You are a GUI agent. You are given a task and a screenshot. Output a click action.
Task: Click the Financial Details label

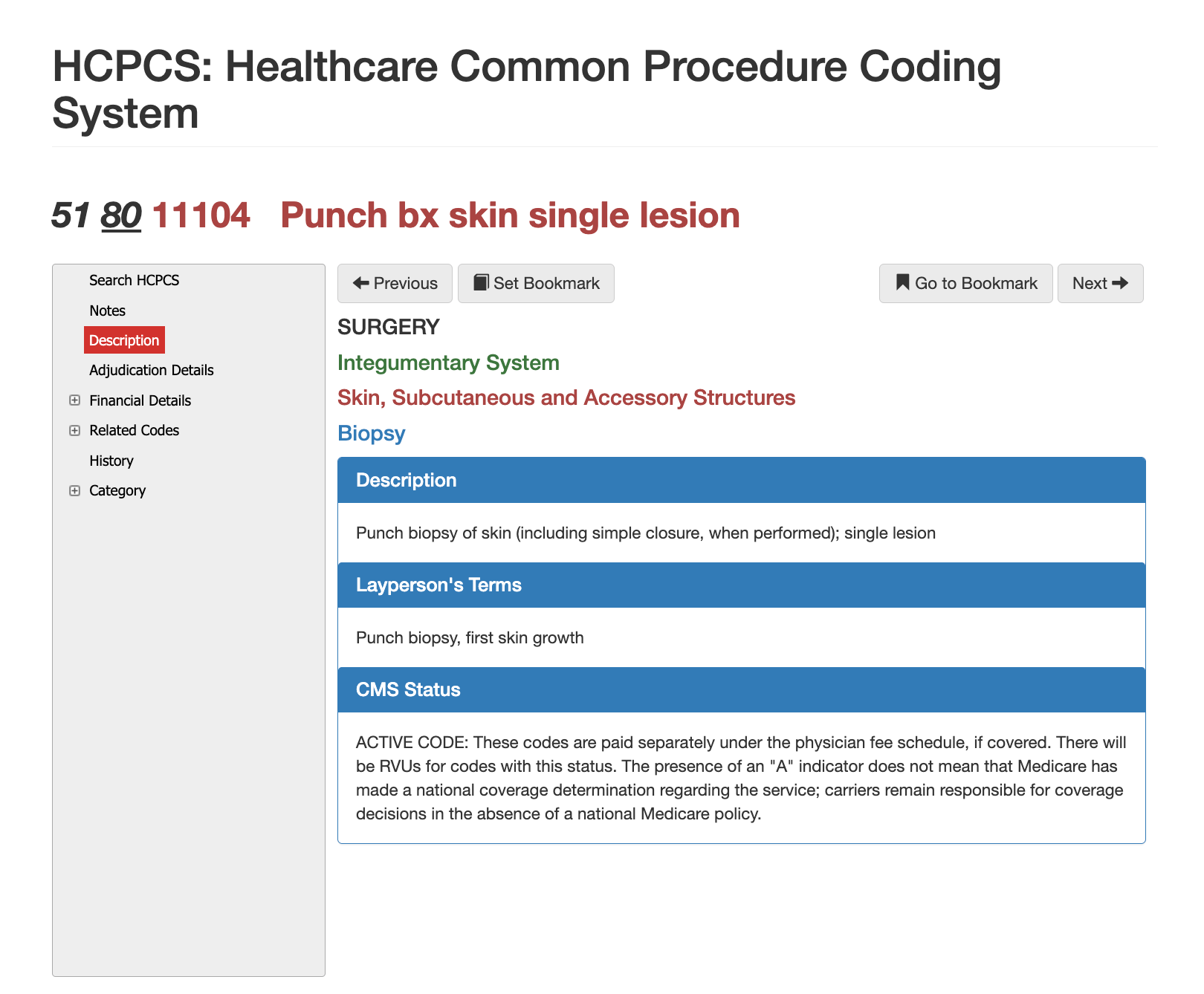click(140, 400)
